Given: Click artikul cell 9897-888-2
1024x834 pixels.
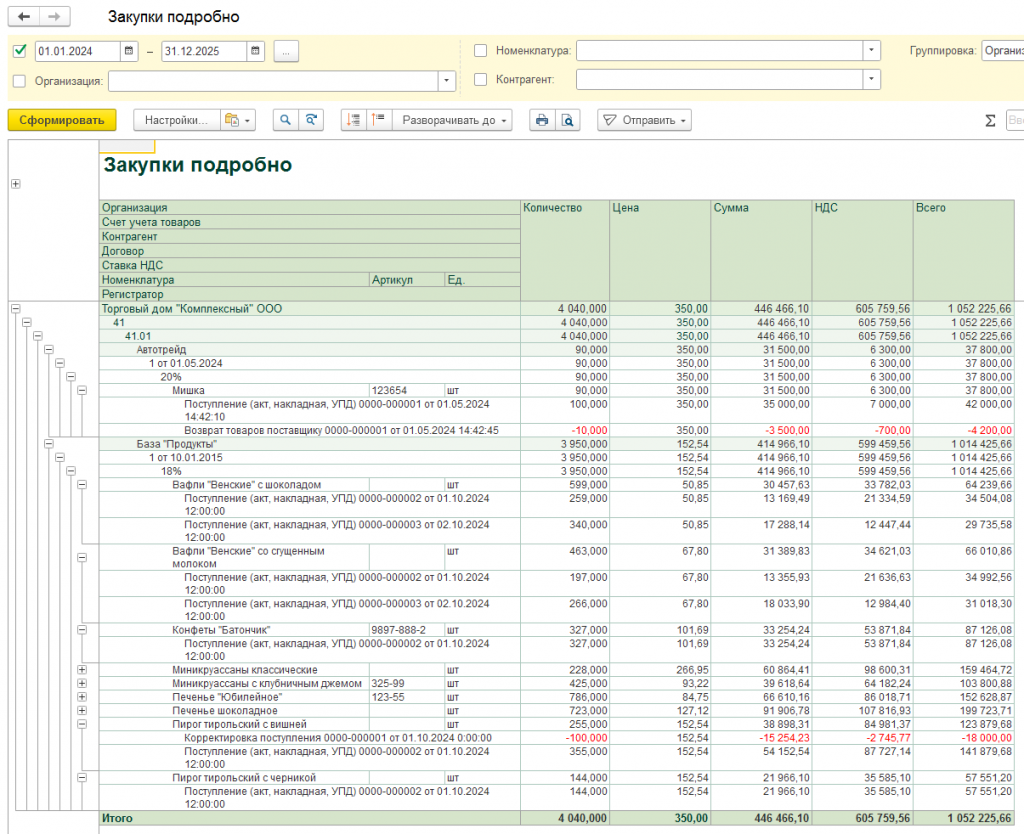Looking at the screenshot, I should click(x=407, y=630).
